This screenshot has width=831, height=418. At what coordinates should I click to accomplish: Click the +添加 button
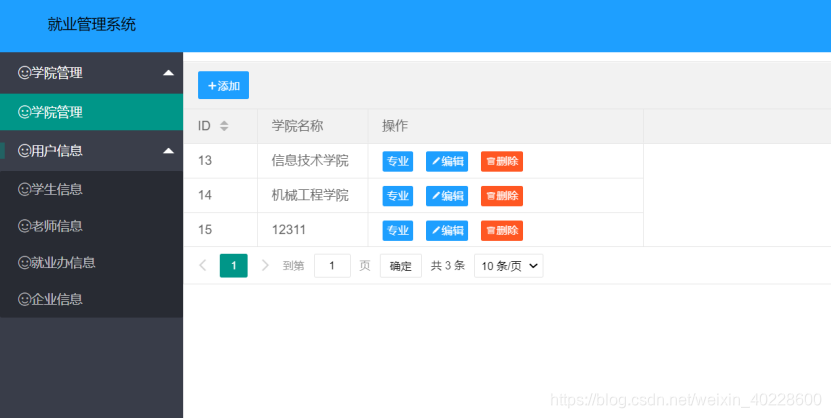tap(223, 85)
